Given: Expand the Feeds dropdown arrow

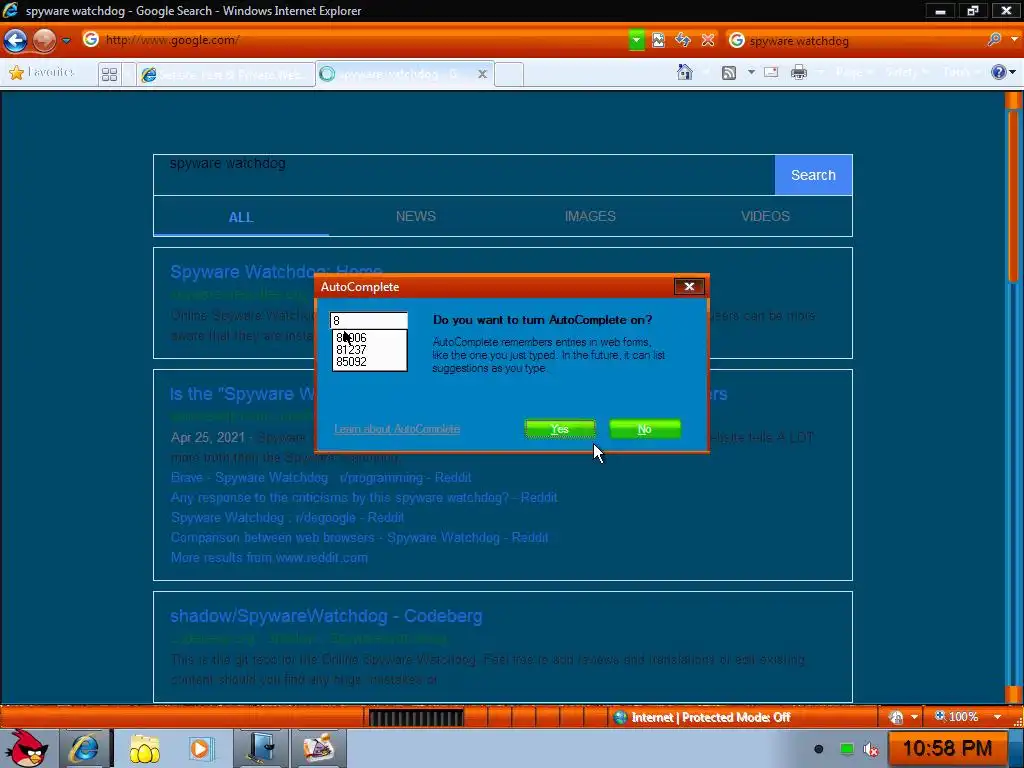Looking at the screenshot, I should pyautogui.click(x=751, y=72).
